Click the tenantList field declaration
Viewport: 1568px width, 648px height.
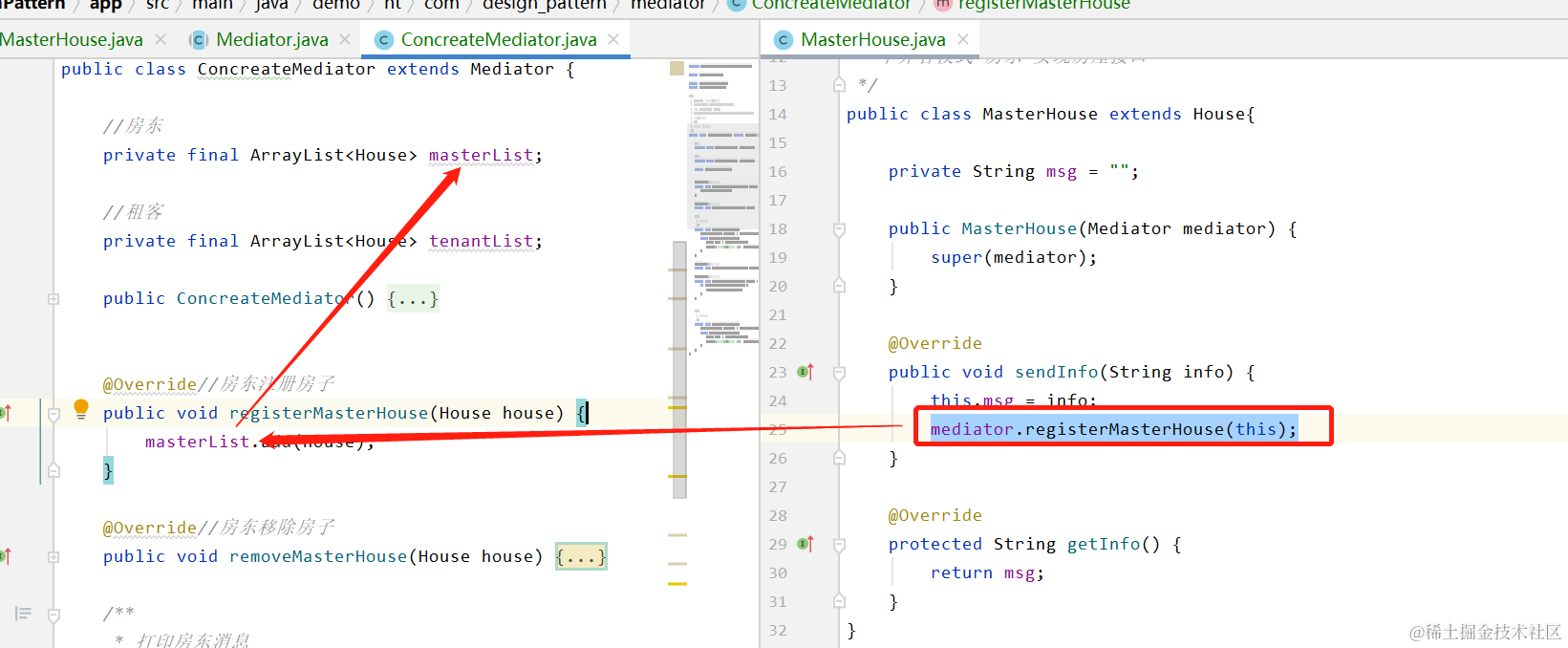coord(481,241)
